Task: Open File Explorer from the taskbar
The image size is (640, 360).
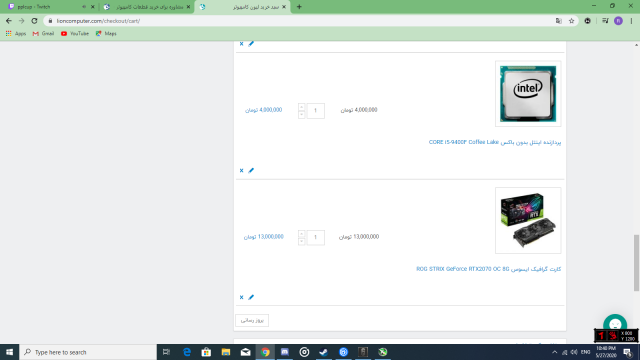Action: point(226,352)
